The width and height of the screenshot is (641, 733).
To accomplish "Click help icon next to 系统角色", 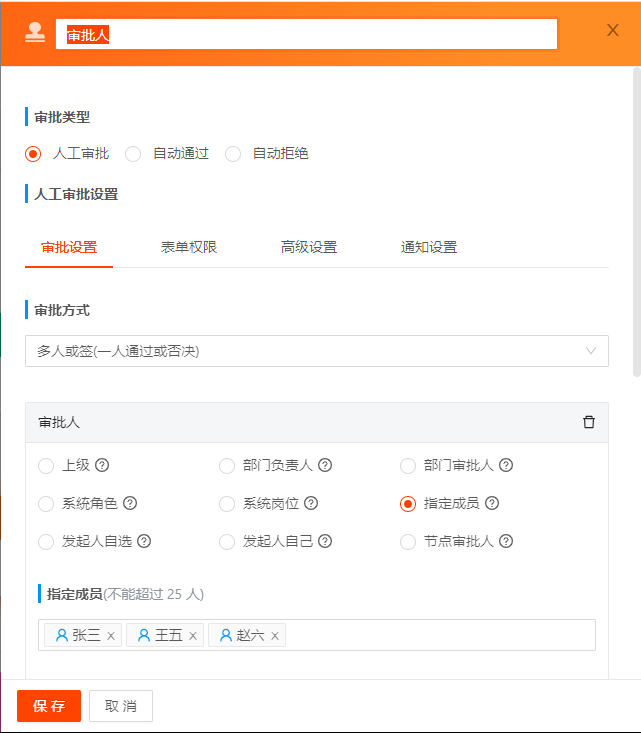I will (x=130, y=503).
